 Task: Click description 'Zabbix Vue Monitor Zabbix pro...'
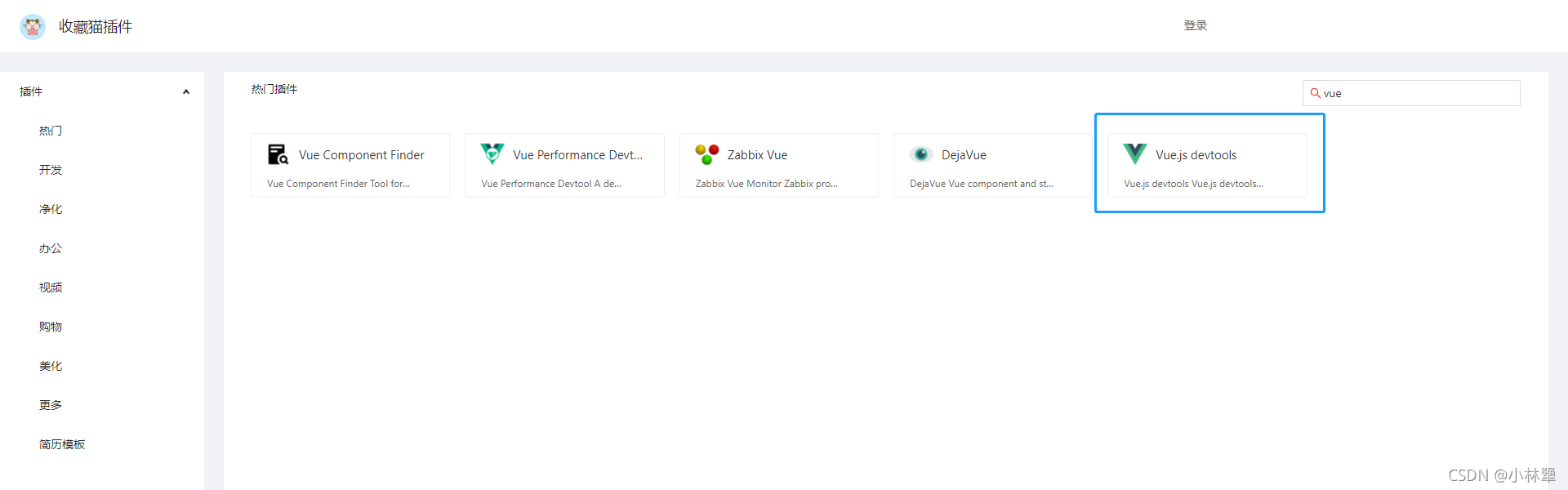(767, 184)
